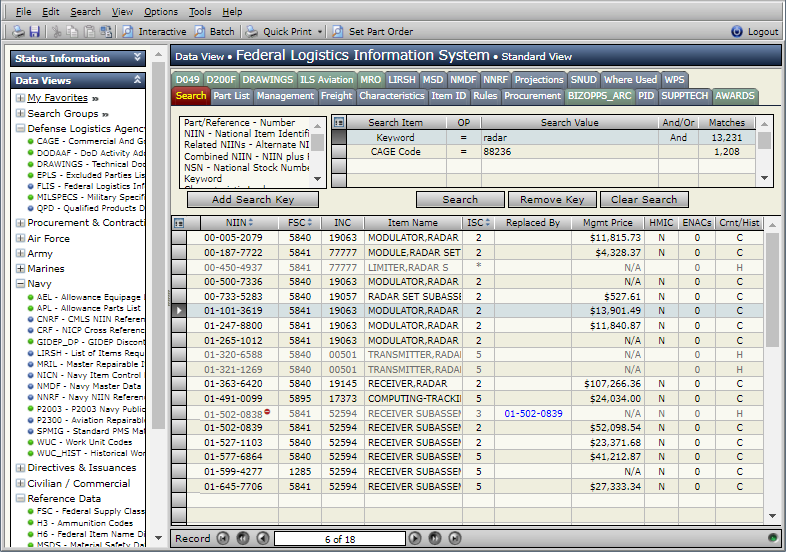Expand the Search Groups tree node

[20, 113]
